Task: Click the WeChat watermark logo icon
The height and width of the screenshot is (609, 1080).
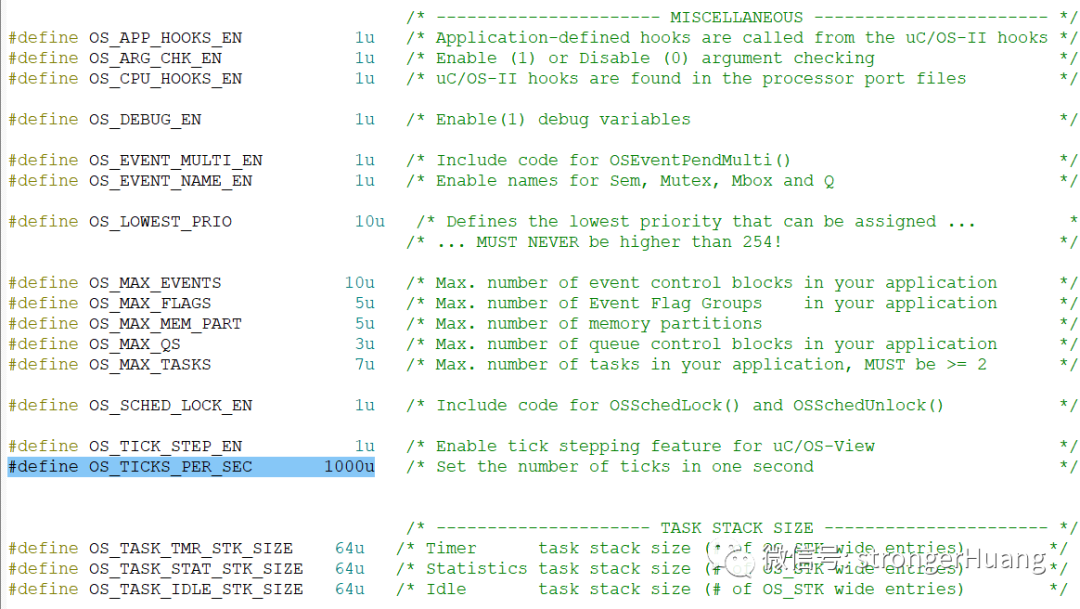Action: (x=740, y=565)
